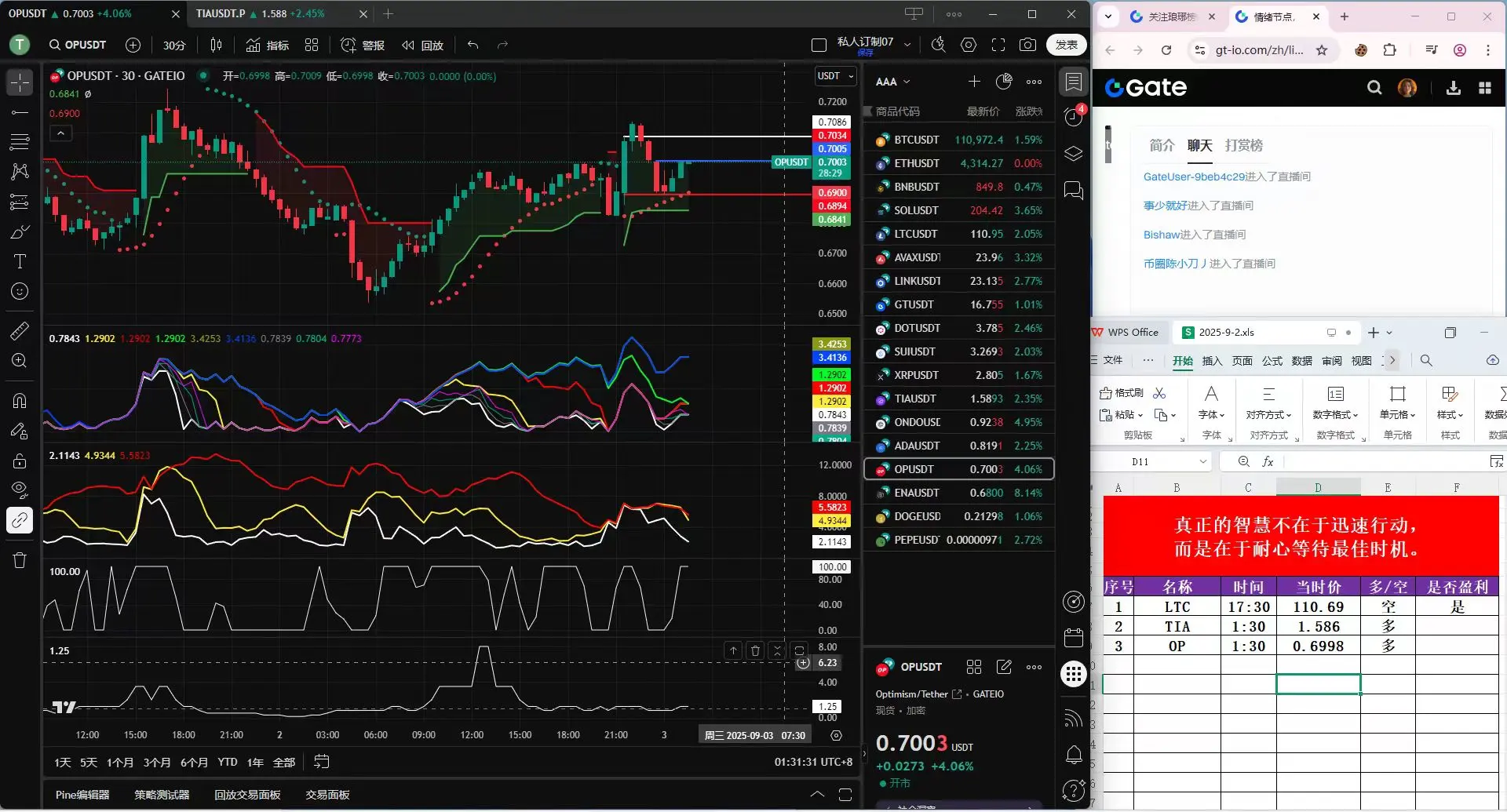Activate the zoom-in tool on chart
This screenshot has width=1507, height=812.
tap(20, 361)
